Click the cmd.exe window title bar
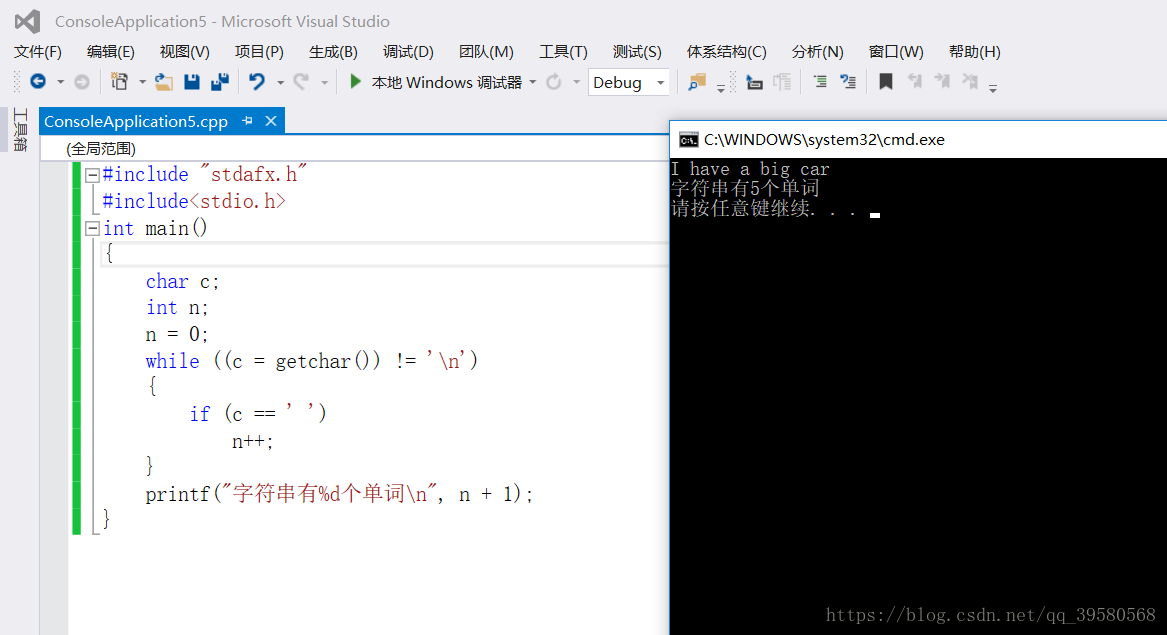 (x=918, y=140)
